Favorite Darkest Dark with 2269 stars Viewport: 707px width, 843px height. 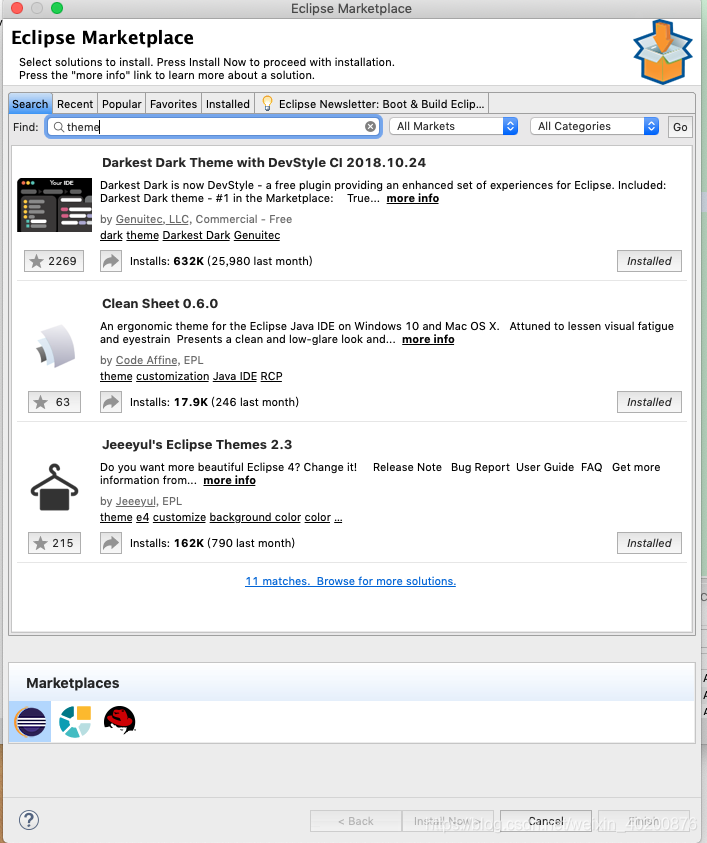click(x=54, y=261)
